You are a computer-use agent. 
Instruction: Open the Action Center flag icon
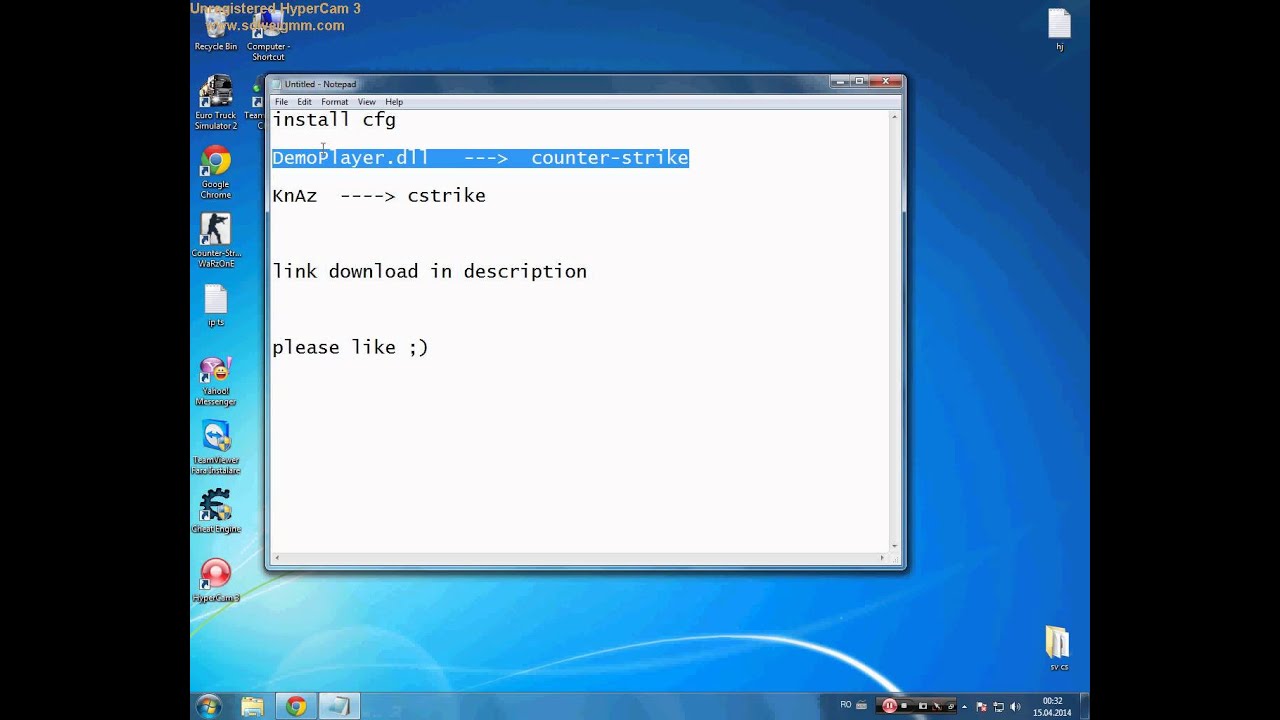pyautogui.click(x=981, y=707)
